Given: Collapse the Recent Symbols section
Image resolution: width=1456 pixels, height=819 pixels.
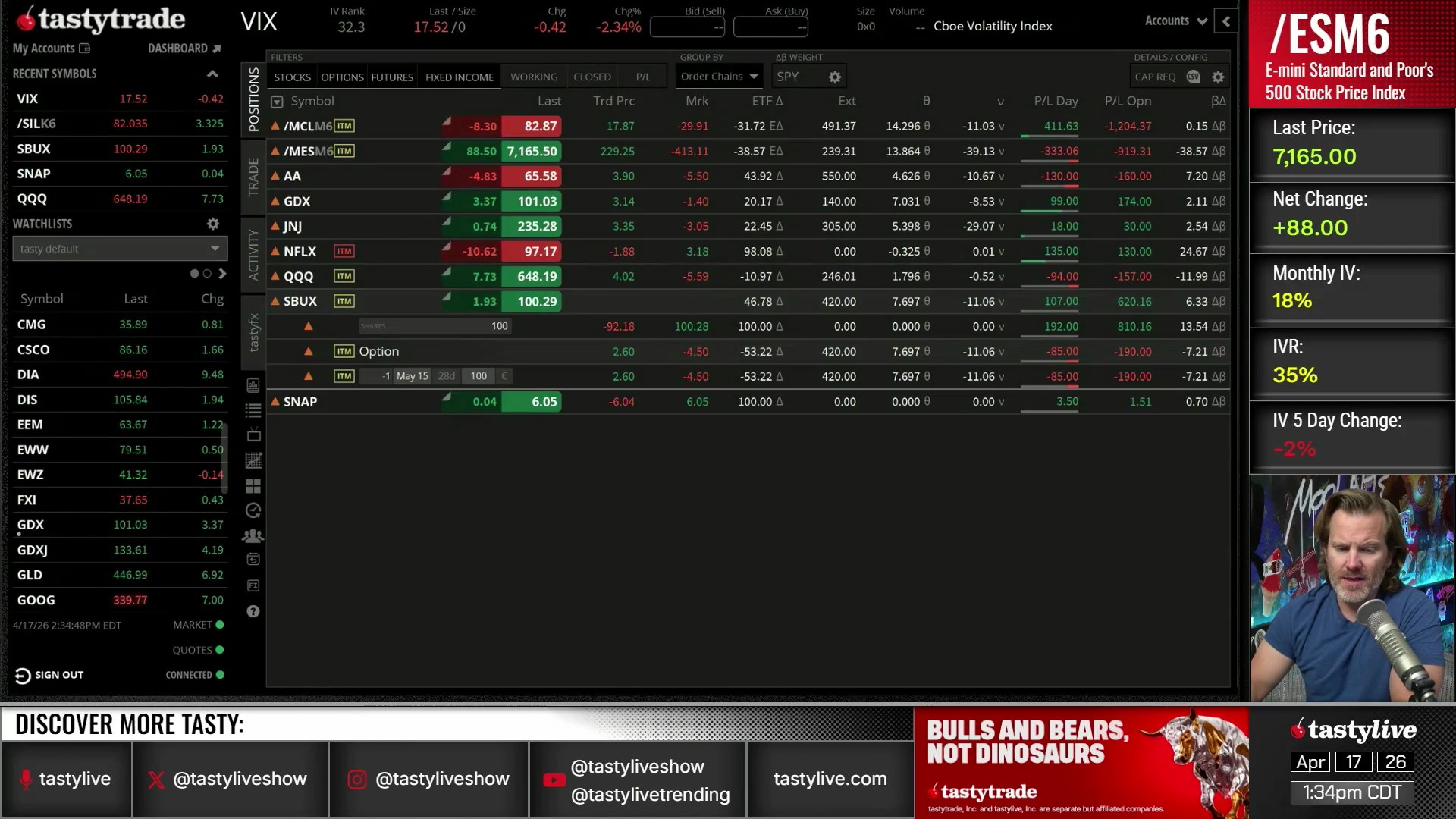Looking at the screenshot, I should coord(212,74).
